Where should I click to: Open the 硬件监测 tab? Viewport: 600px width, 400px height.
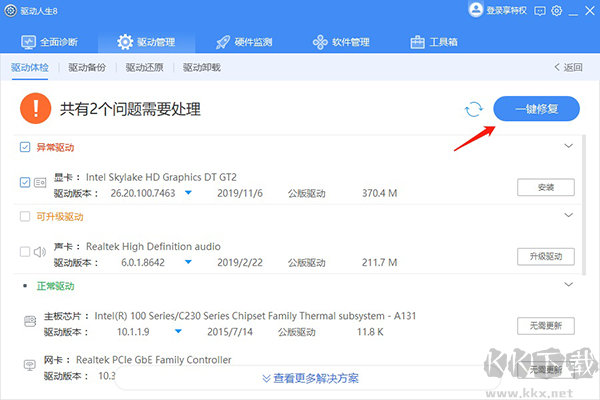click(244, 42)
